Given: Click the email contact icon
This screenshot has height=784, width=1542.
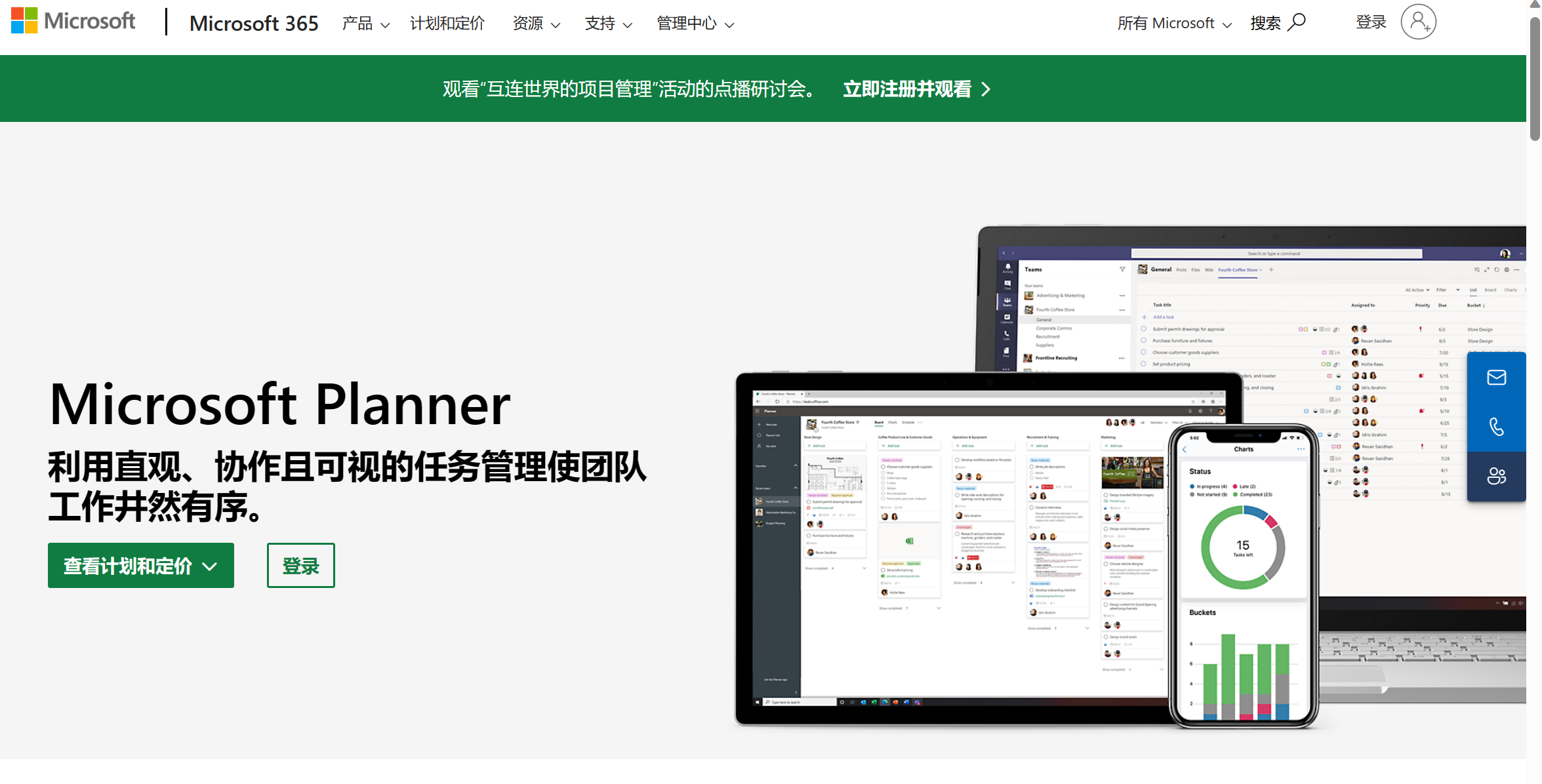Looking at the screenshot, I should coord(1497,378).
